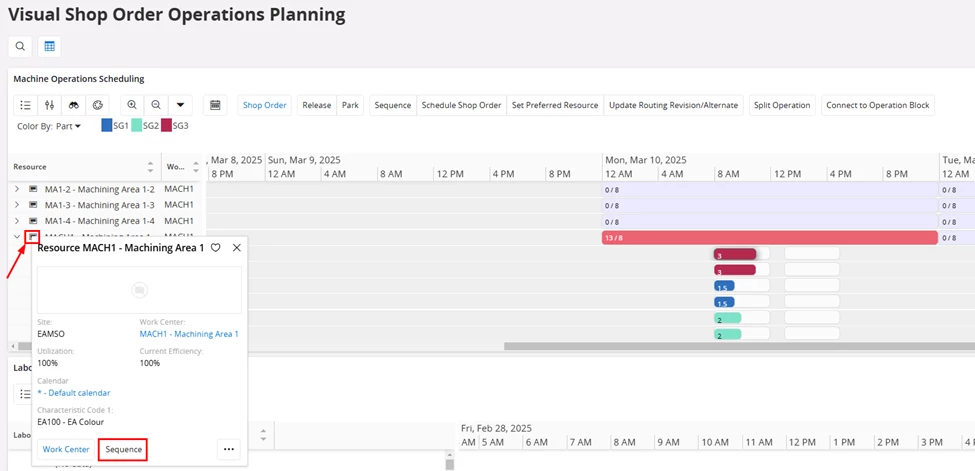Open the three-dots menu in resource popup
The image size is (975, 471).
coord(229,449)
